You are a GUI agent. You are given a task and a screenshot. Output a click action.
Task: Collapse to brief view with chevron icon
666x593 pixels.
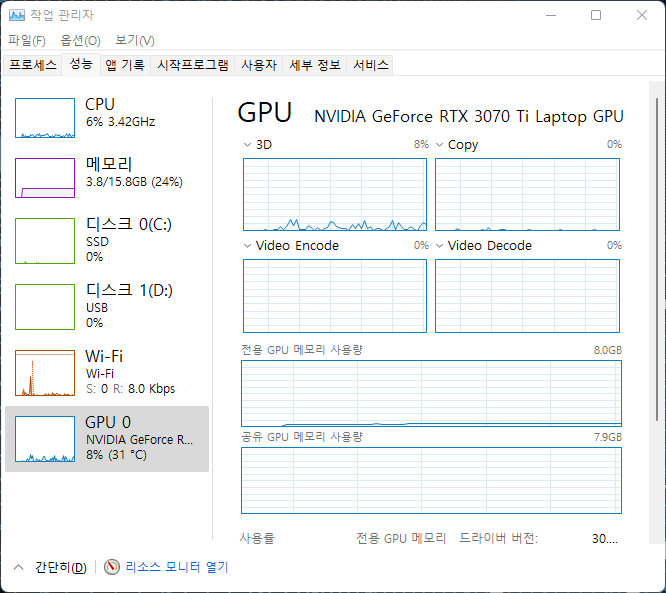[18, 567]
